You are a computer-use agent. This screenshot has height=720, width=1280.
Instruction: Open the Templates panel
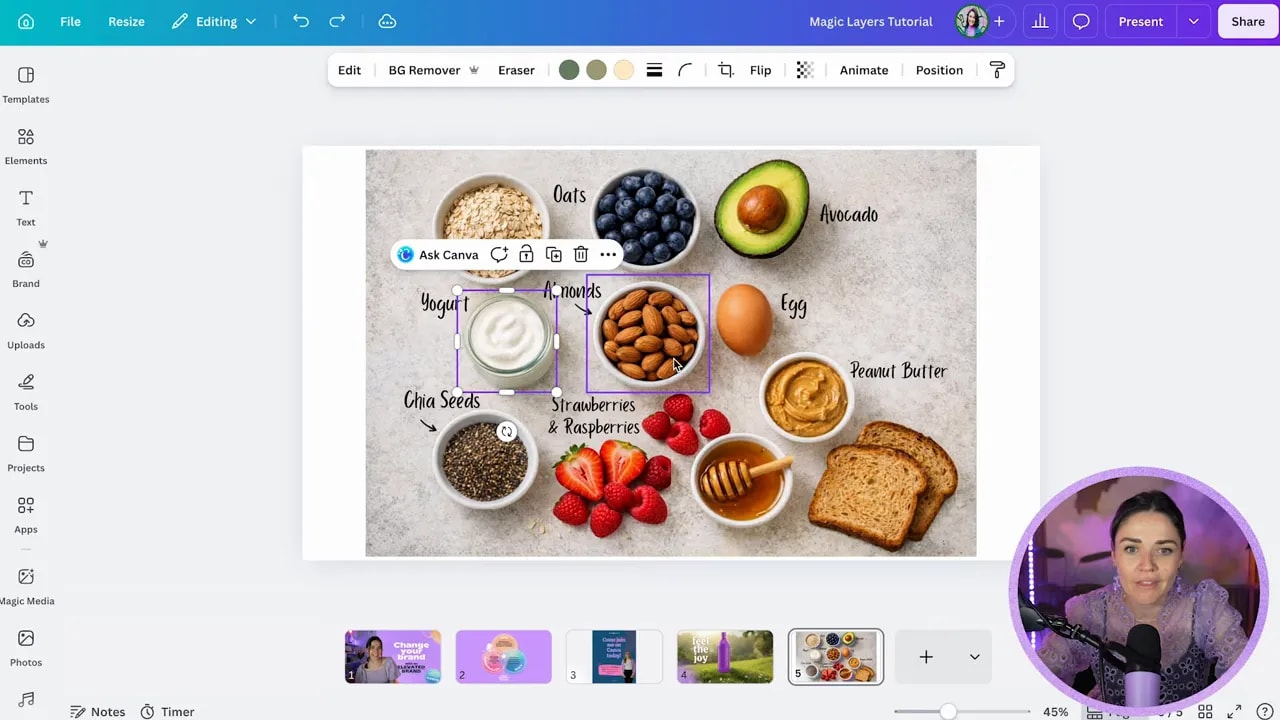click(x=26, y=85)
